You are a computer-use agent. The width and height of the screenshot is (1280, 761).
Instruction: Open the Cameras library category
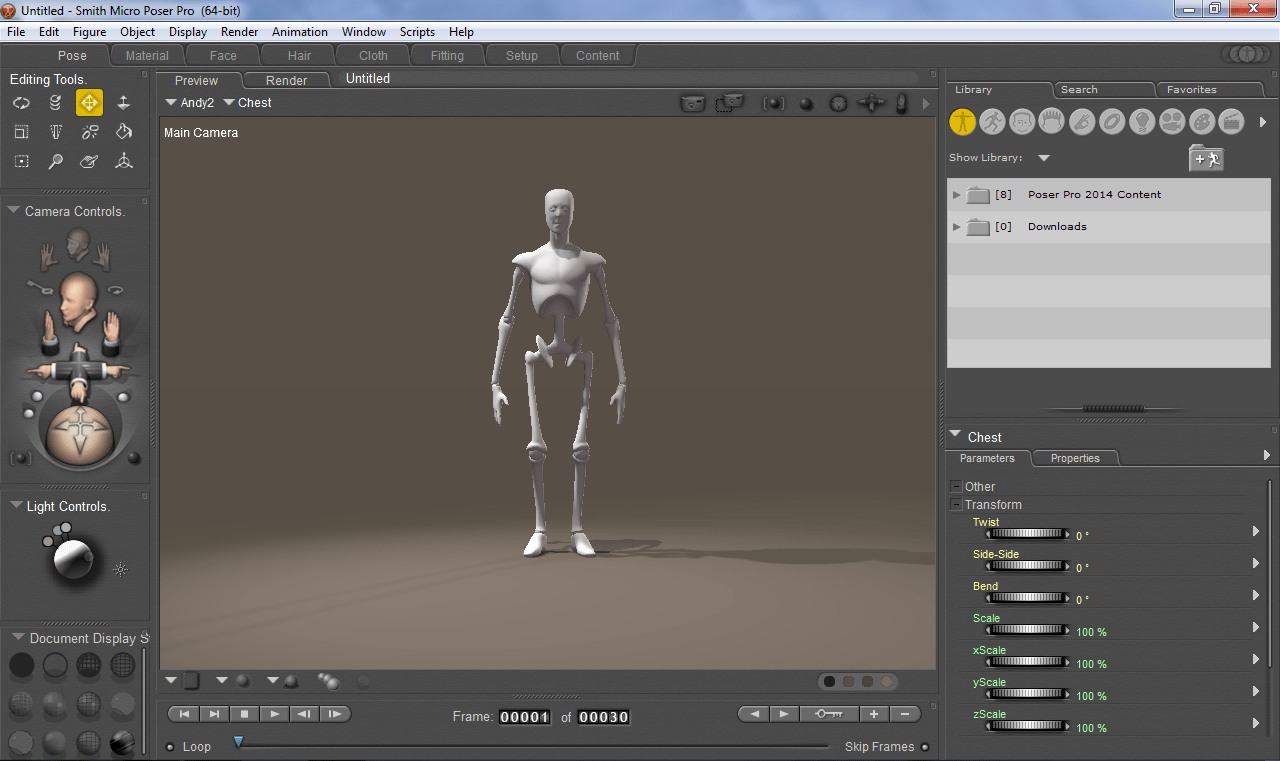[x=1172, y=122]
